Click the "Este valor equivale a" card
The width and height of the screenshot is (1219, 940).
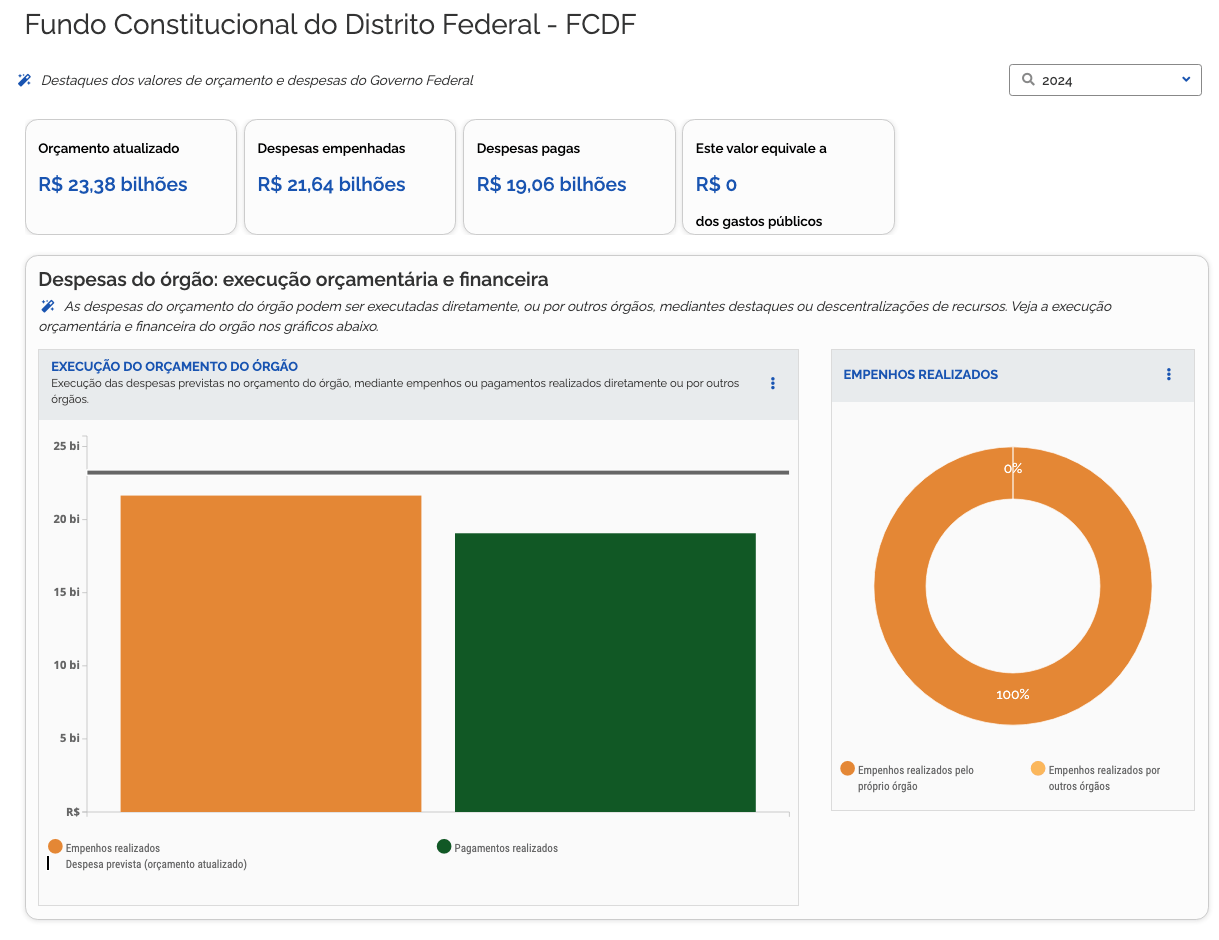point(788,177)
